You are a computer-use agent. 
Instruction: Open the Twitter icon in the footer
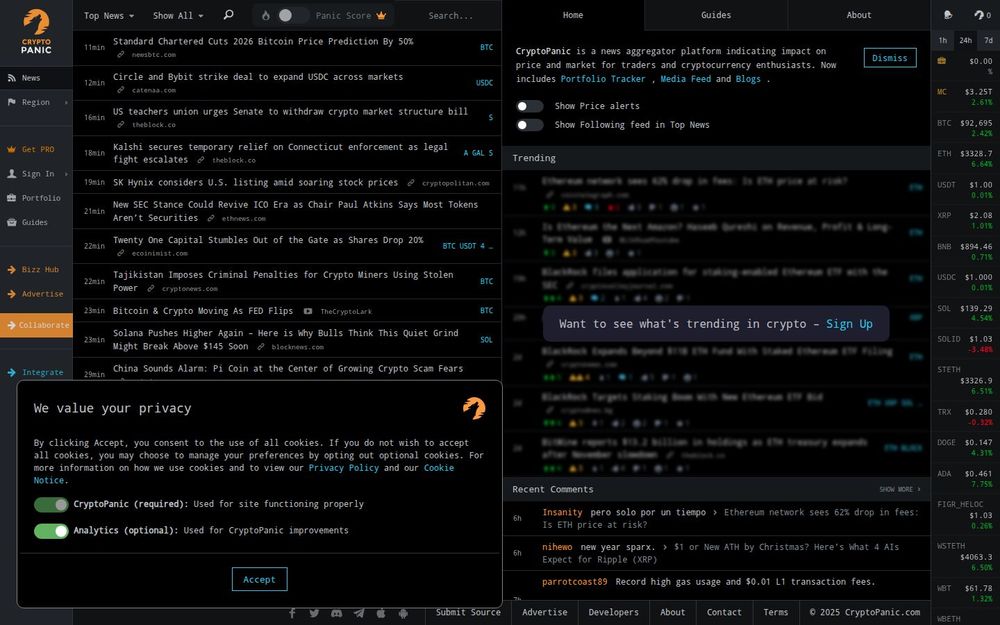[314, 613]
